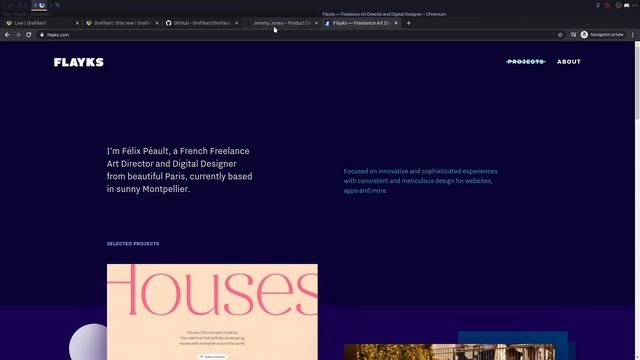Image resolution: width=640 pixels, height=360 pixels.
Task: Switch to the Jeremy Jones Product tab
Action: click(x=281, y=23)
